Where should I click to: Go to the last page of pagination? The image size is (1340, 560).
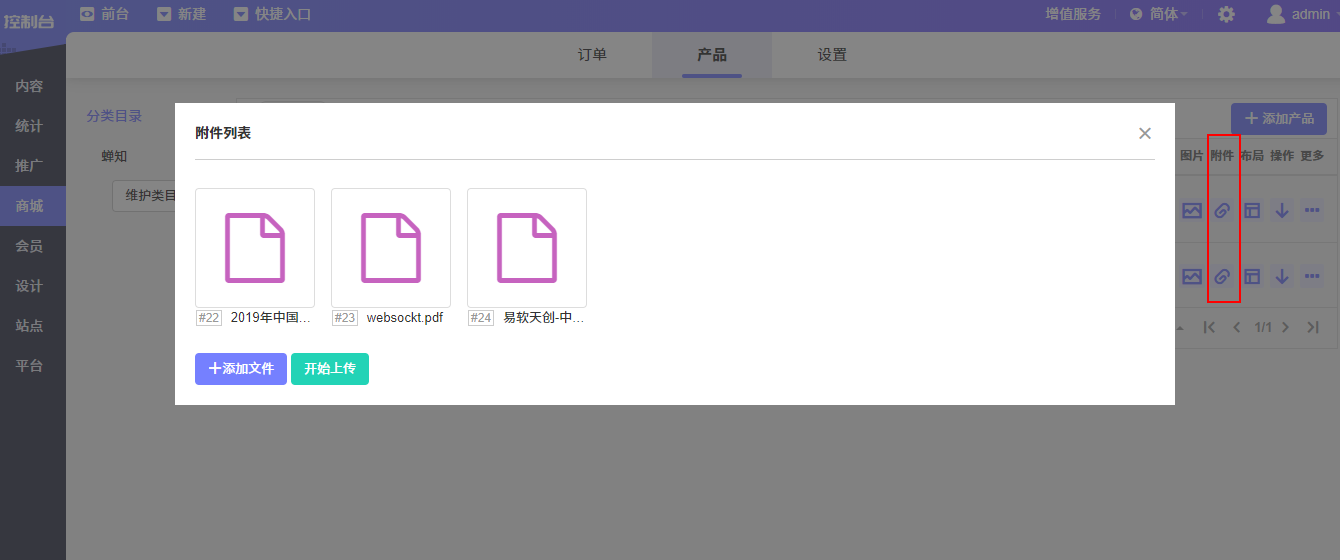pyautogui.click(x=1313, y=327)
